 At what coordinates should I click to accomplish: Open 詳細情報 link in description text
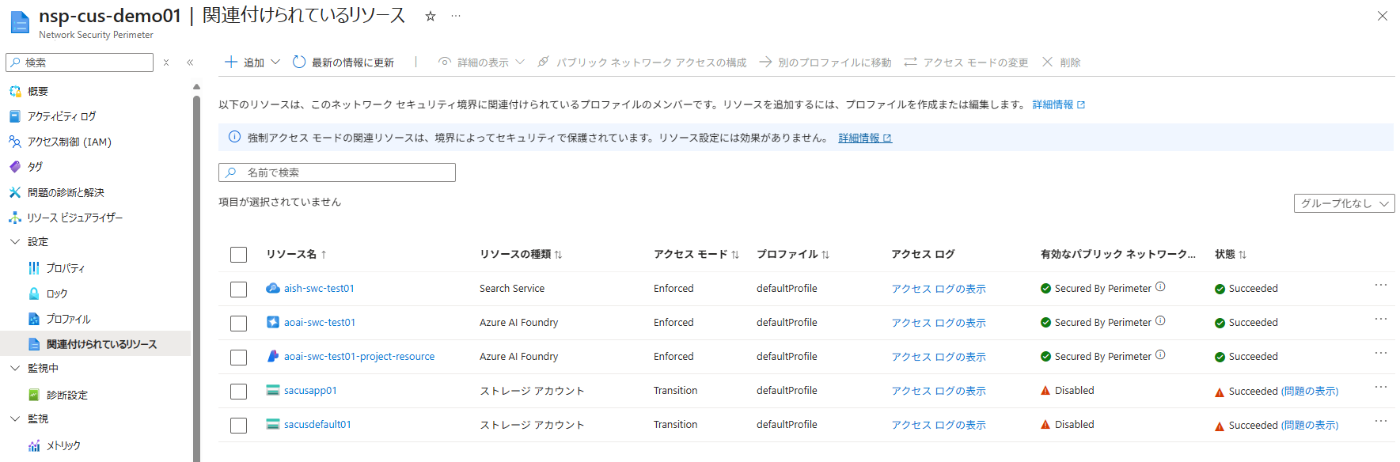pos(1058,104)
